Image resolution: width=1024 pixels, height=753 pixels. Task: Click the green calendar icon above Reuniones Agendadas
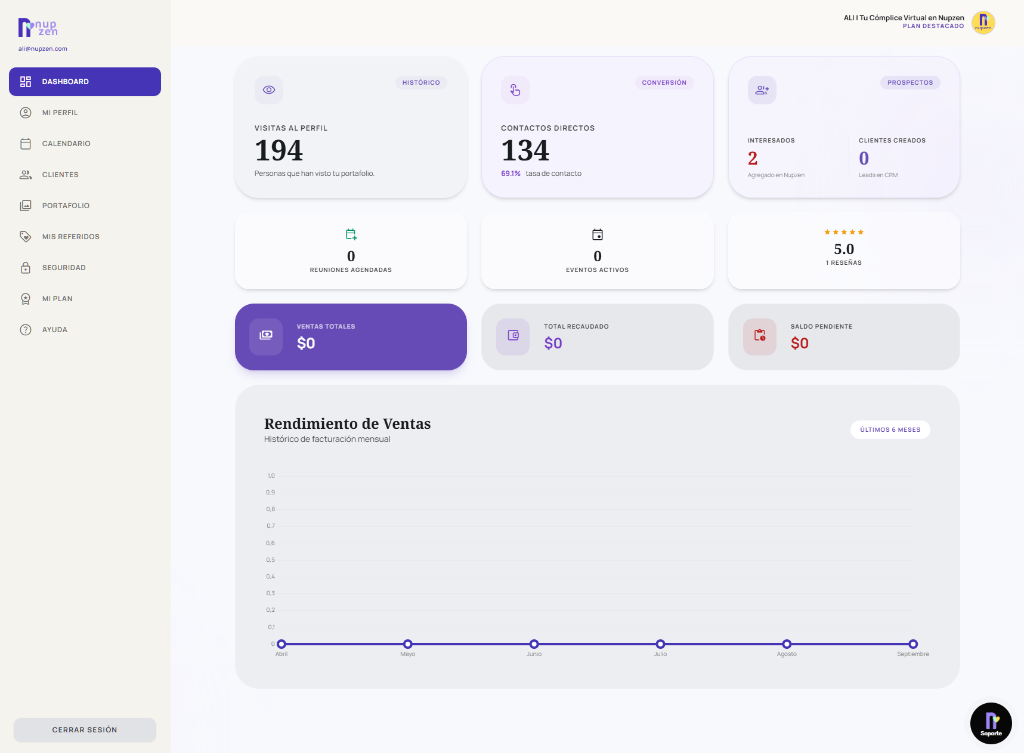click(351, 234)
